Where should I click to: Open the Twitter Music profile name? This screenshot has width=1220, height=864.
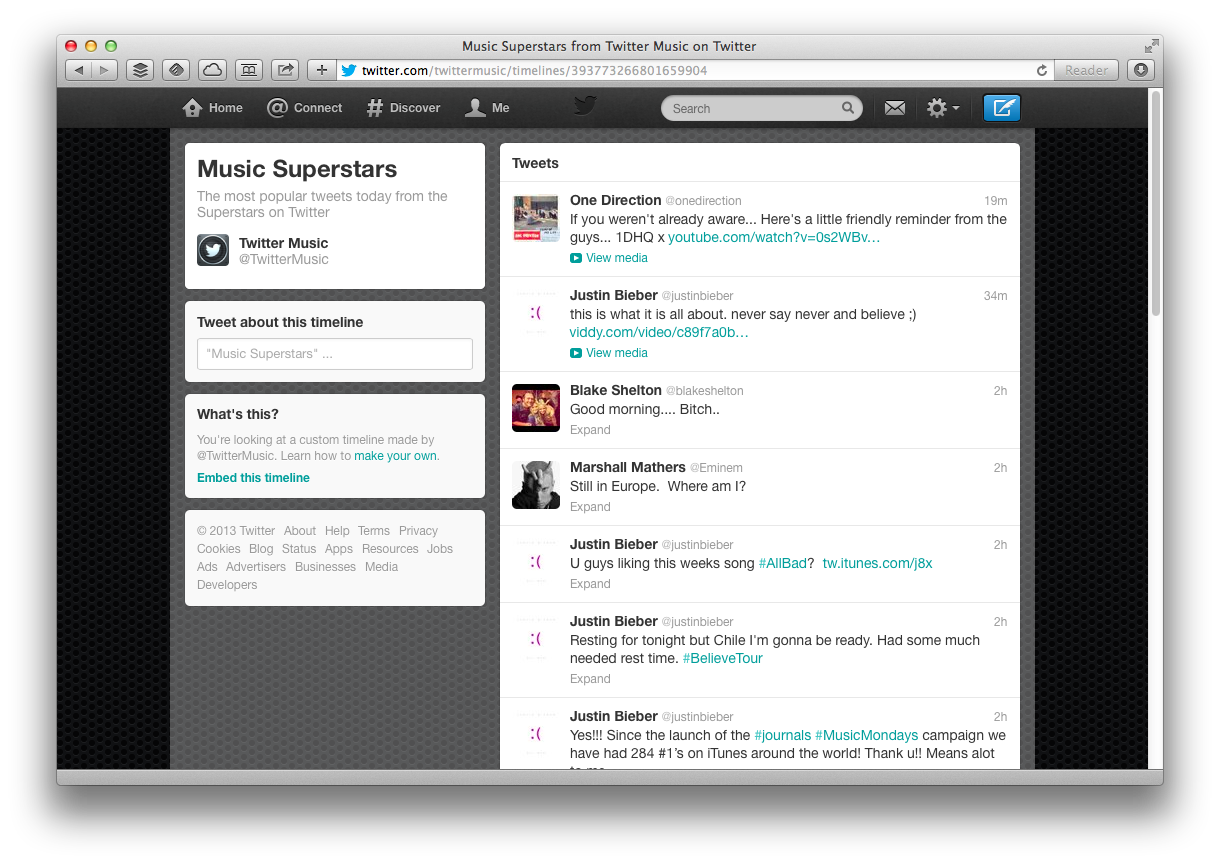click(x=283, y=243)
